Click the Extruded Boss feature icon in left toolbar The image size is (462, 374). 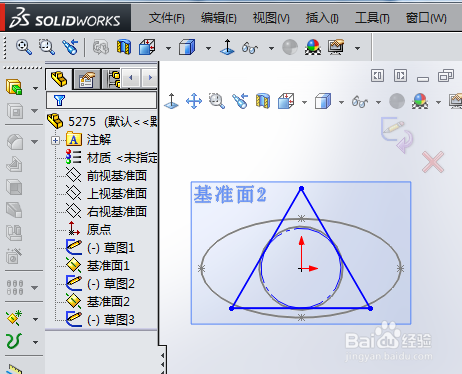pyautogui.click(x=14, y=87)
